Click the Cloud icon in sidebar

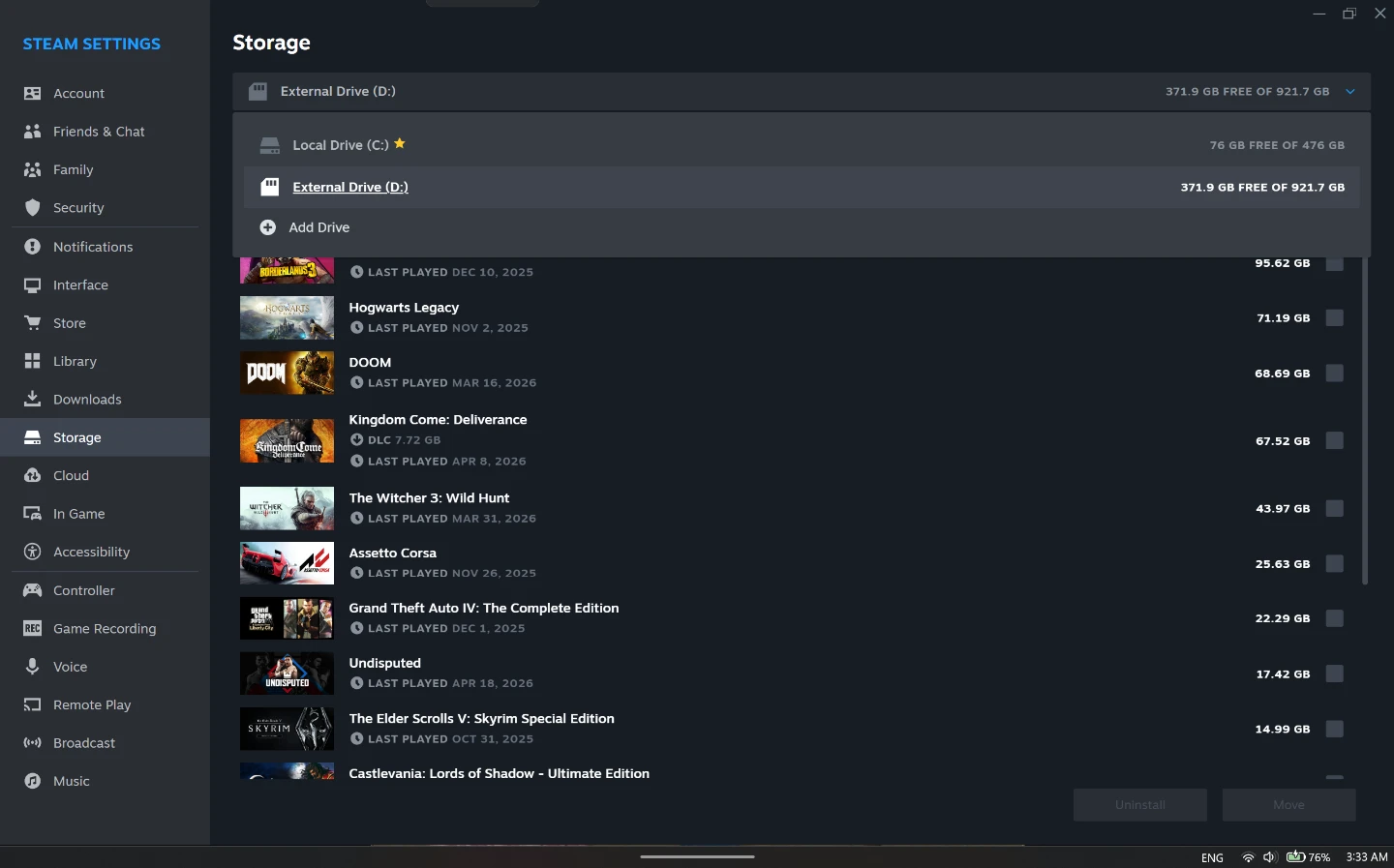pyautogui.click(x=32, y=476)
